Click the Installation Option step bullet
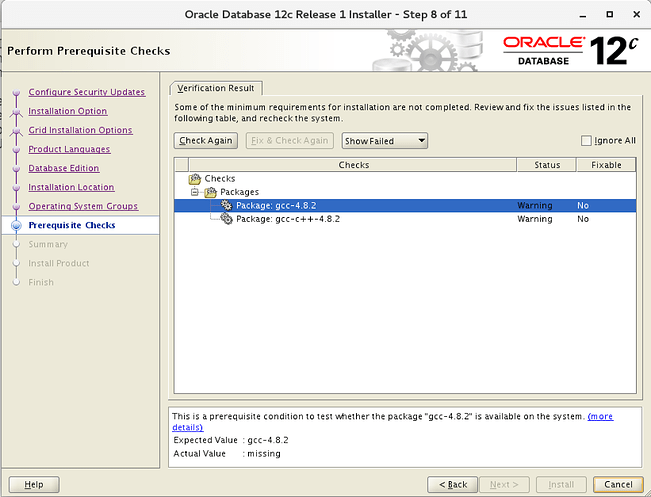651x497 pixels. (x=16, y=111)
